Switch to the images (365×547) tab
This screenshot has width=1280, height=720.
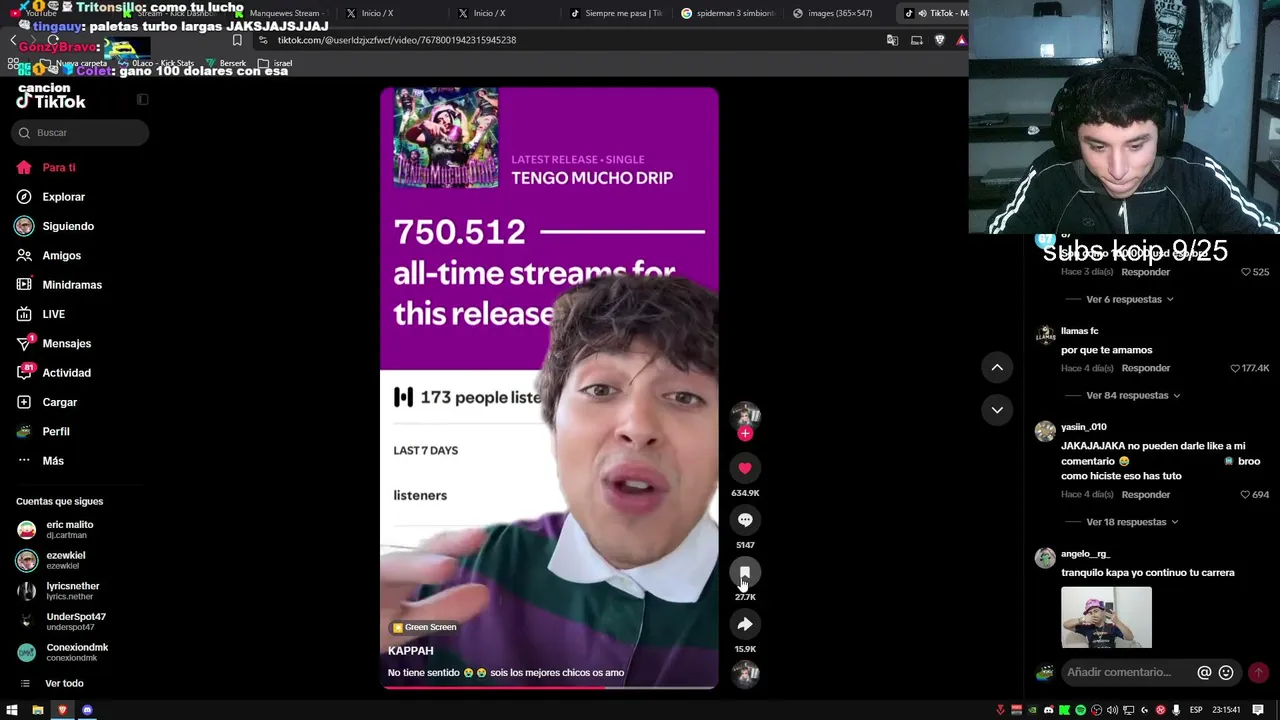(x=840, y=13)
